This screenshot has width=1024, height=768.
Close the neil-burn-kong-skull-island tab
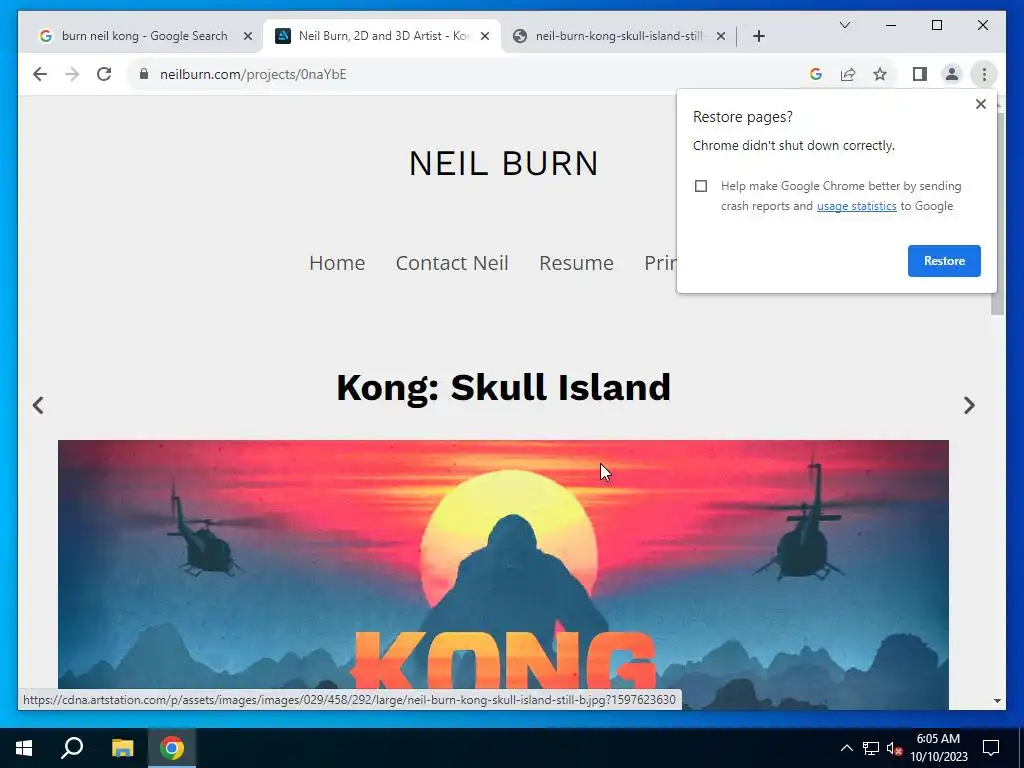tap(720, 37)
